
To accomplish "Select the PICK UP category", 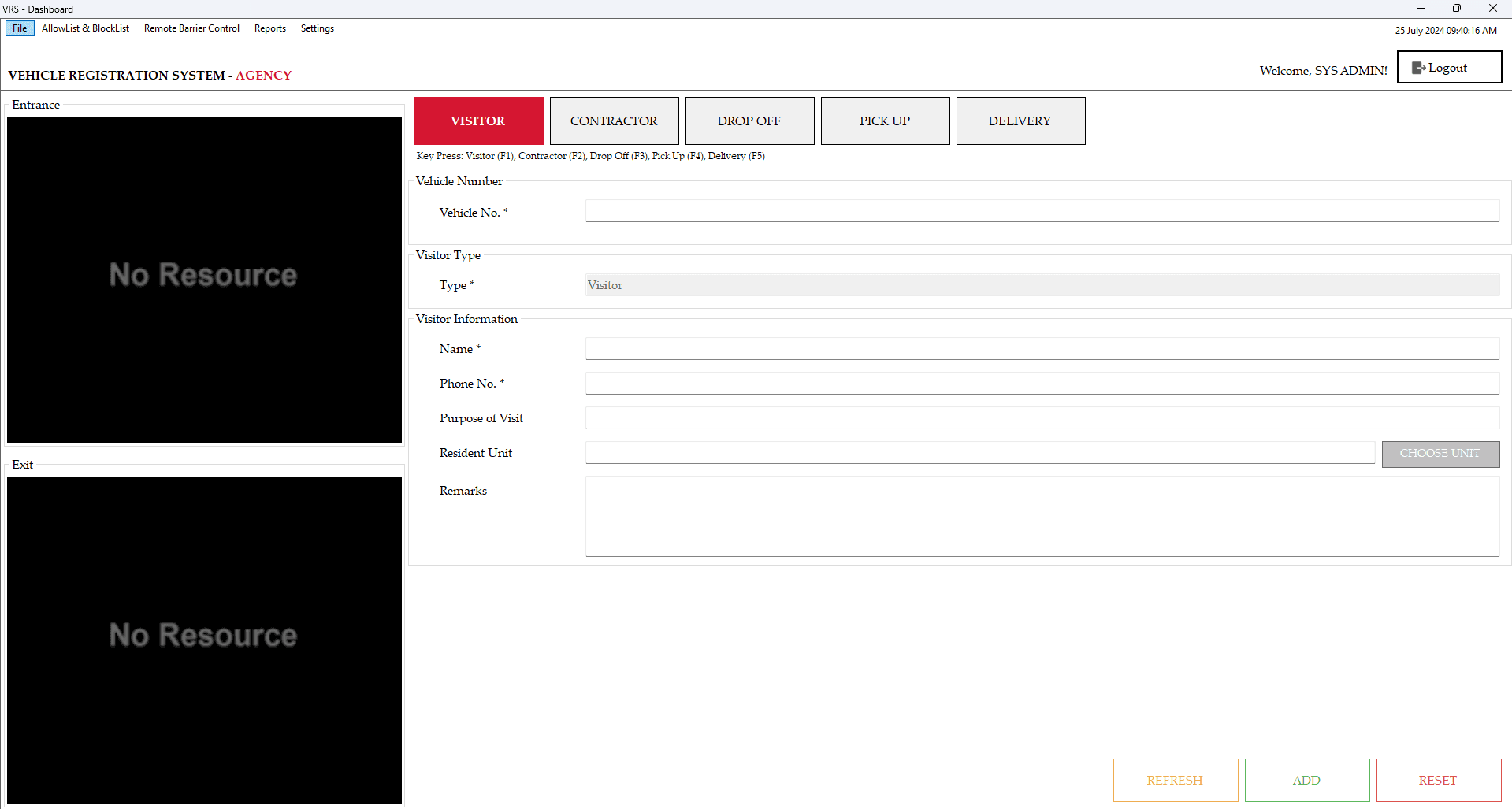I will pyautogui.click(x=885, y=121).
